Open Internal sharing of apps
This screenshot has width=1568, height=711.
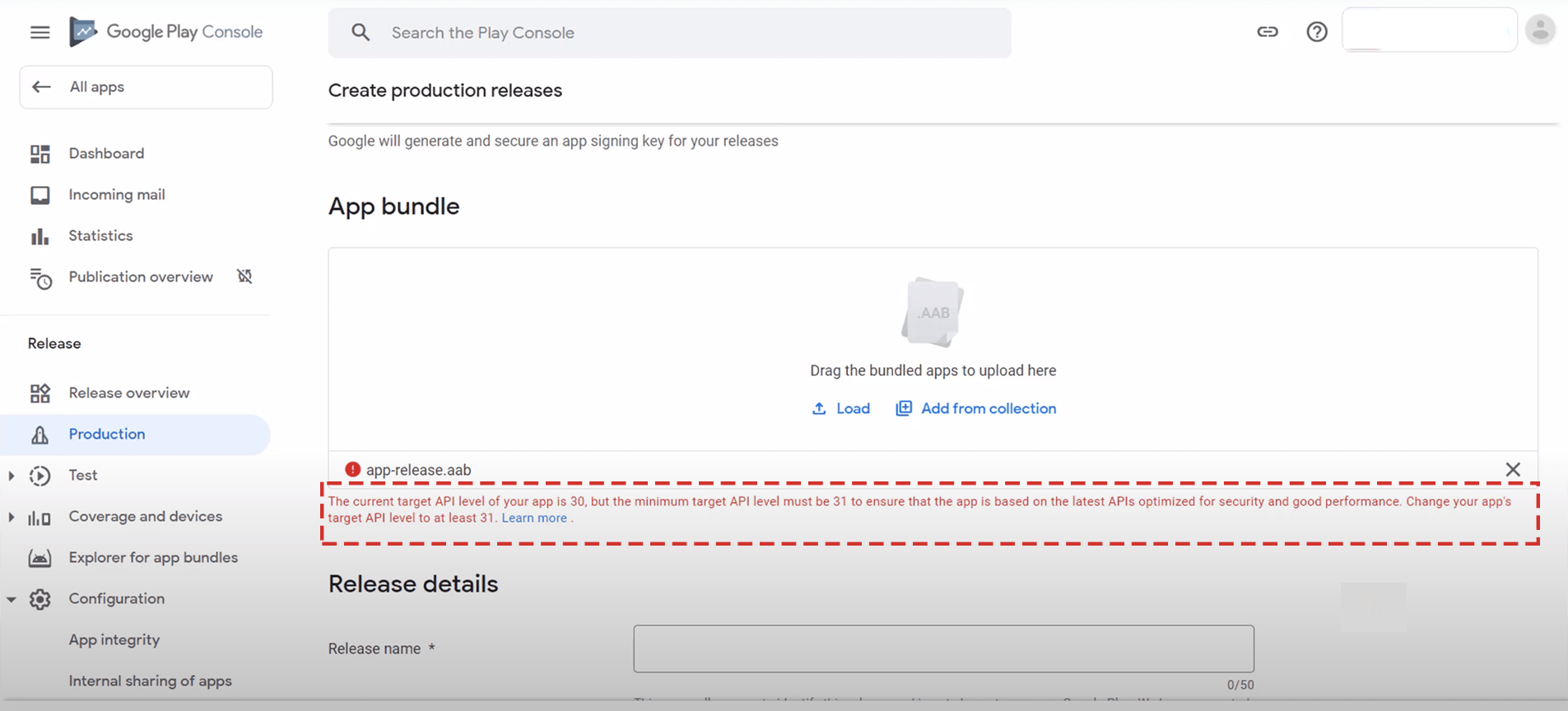click(151, 681)
